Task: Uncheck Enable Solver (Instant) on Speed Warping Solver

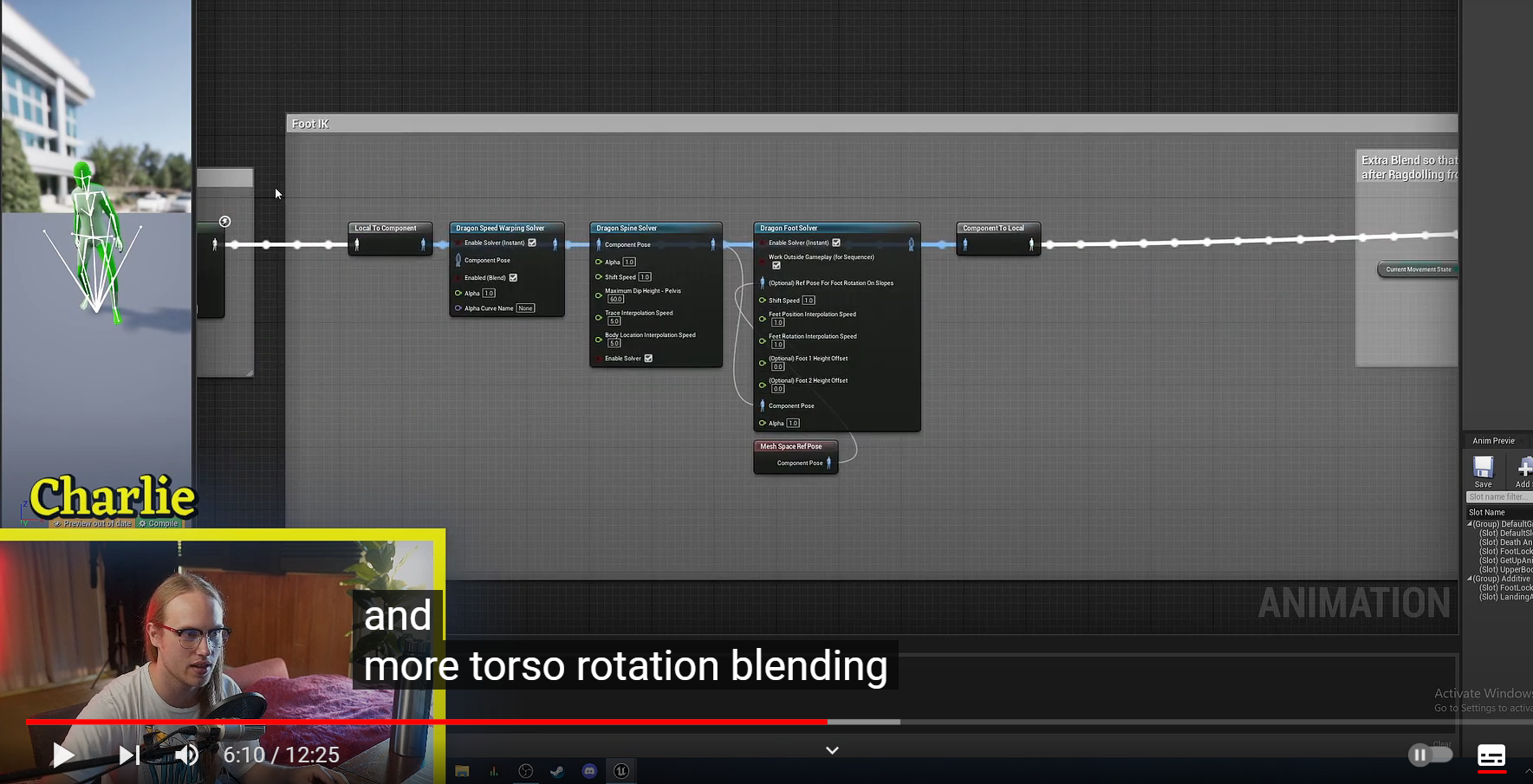Action: tap(532, 243)
